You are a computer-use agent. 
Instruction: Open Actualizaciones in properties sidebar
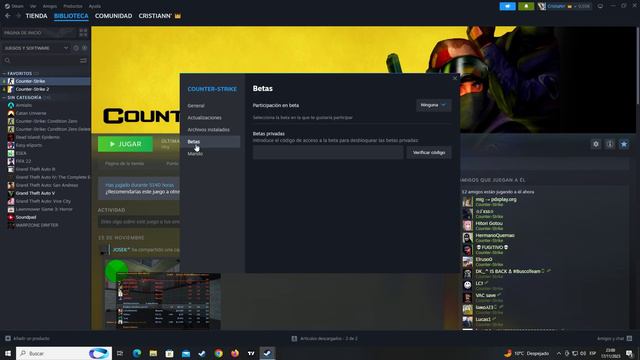(x=204, y=118)
